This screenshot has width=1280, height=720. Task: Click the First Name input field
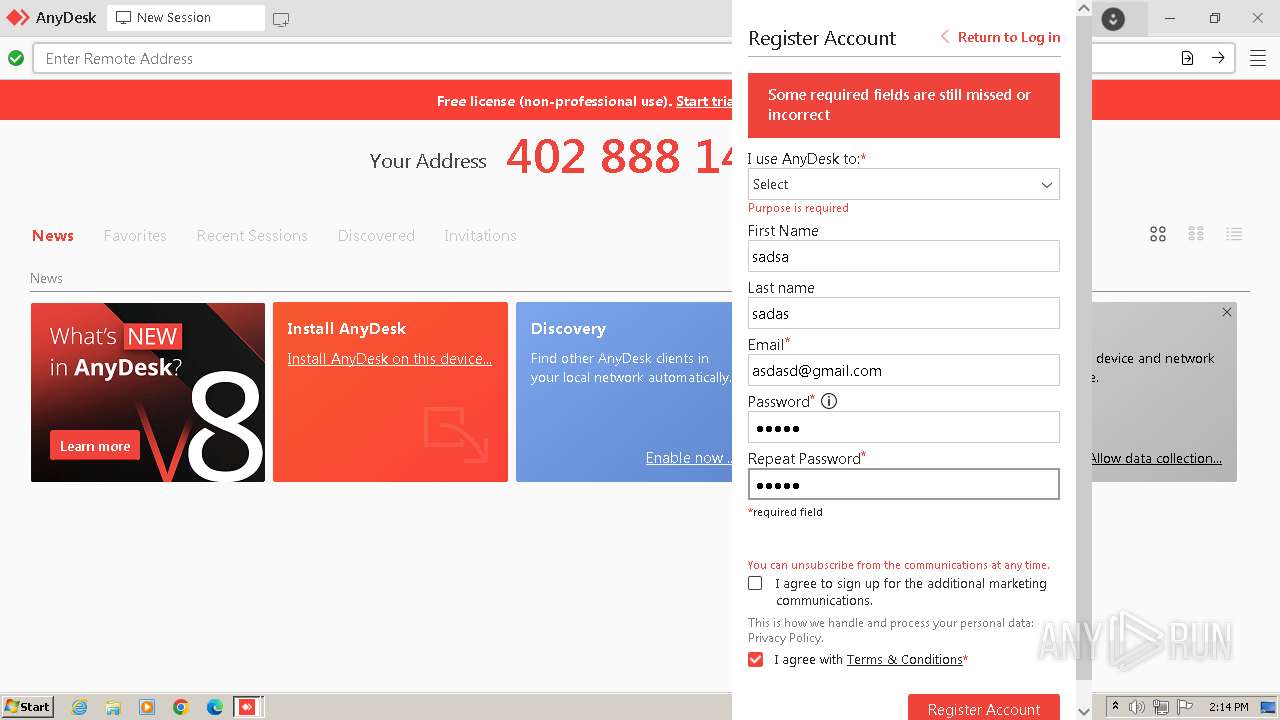point(903,256)
